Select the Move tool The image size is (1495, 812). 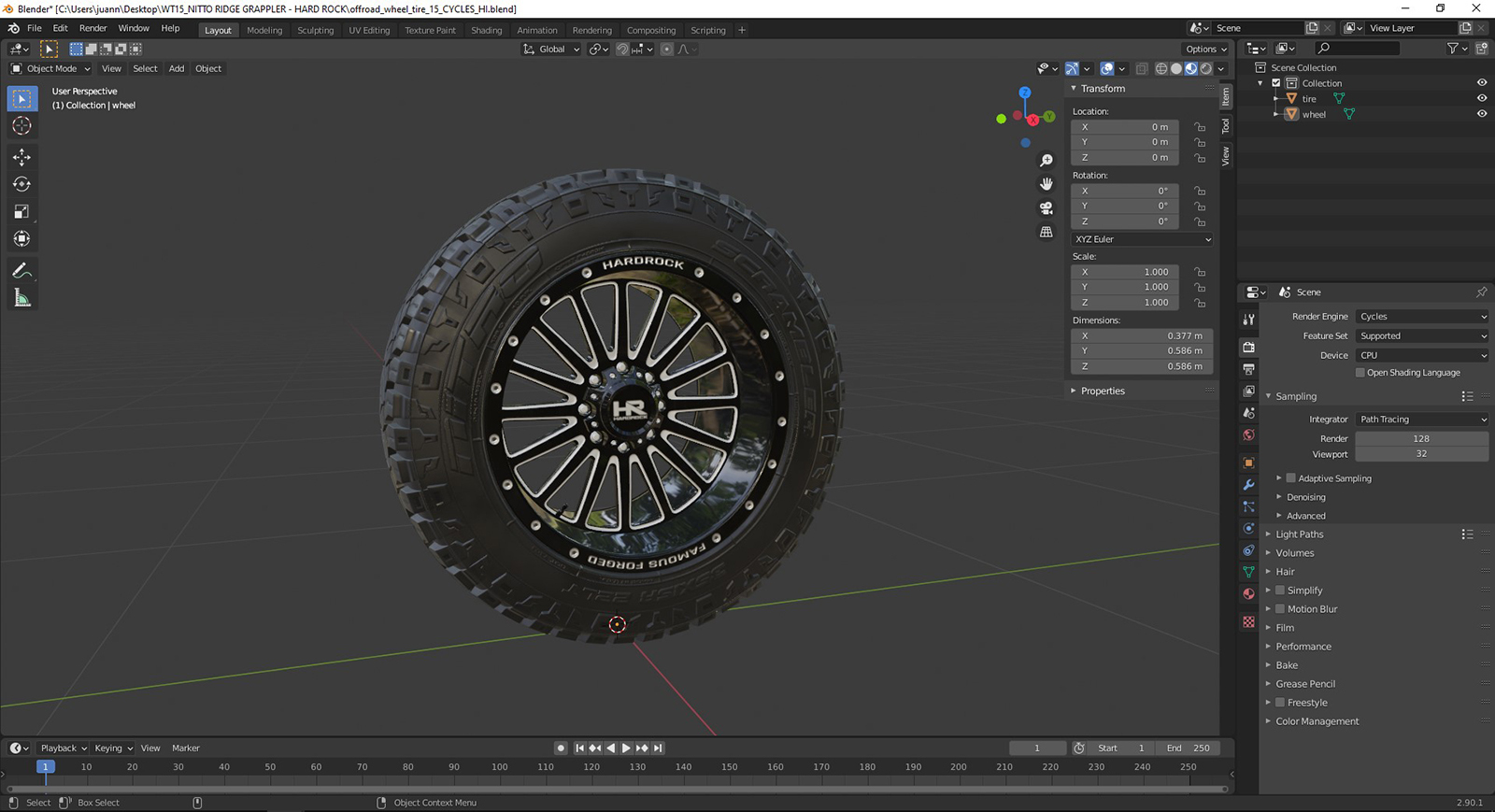pyautogui.click(x=22, y=157)
